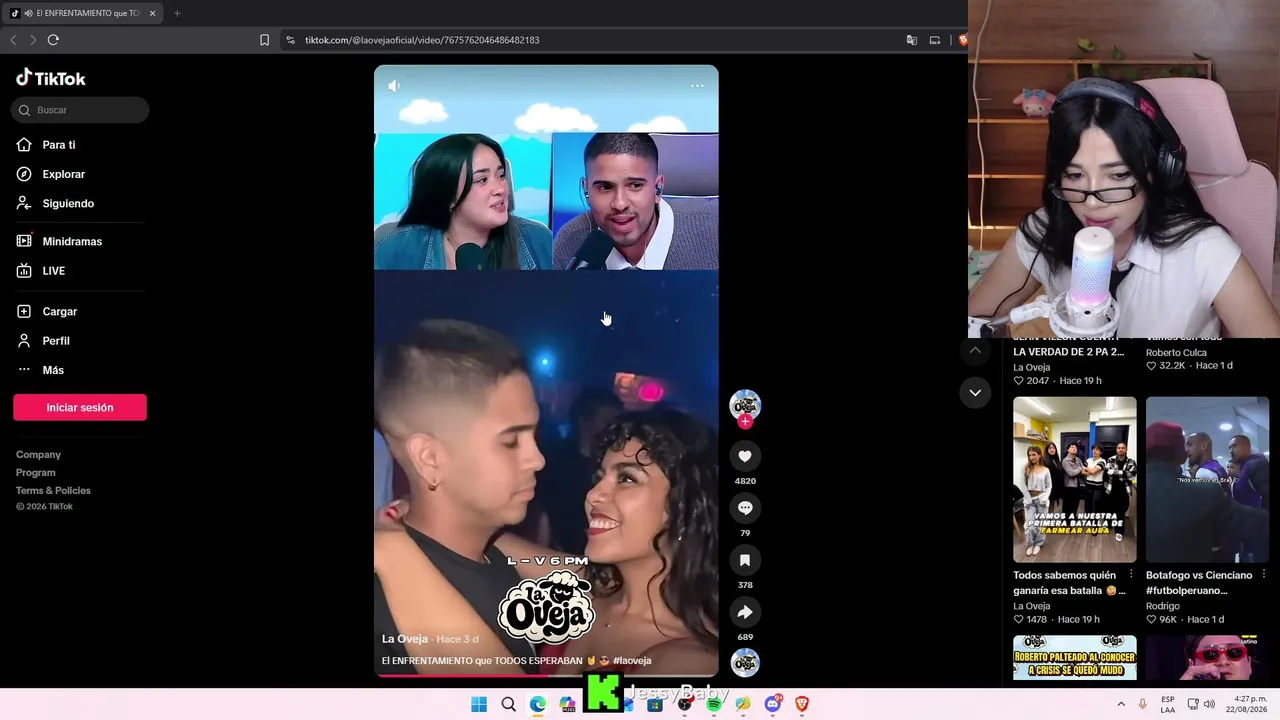Share the video with the arrow icon

click(745, 612)
